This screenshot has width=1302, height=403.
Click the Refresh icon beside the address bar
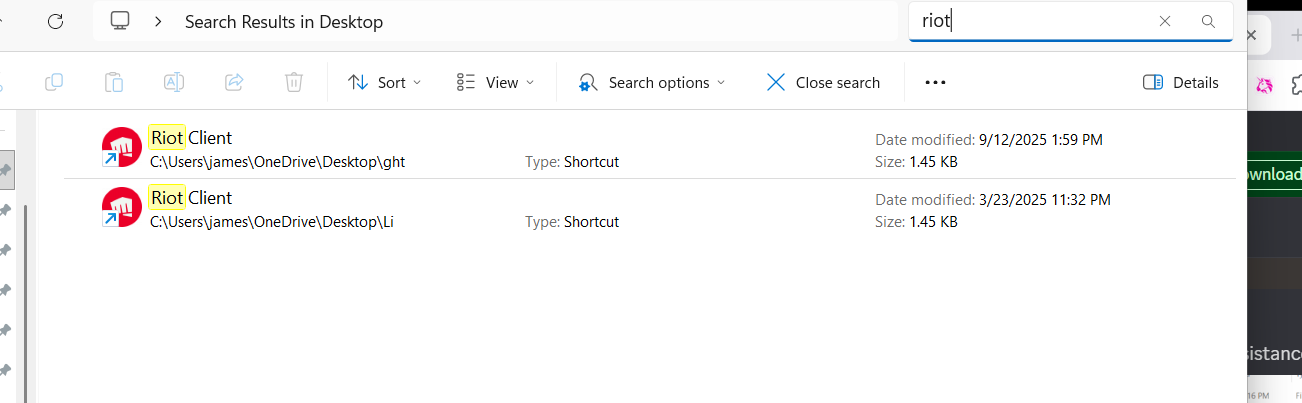pos(56,21)
